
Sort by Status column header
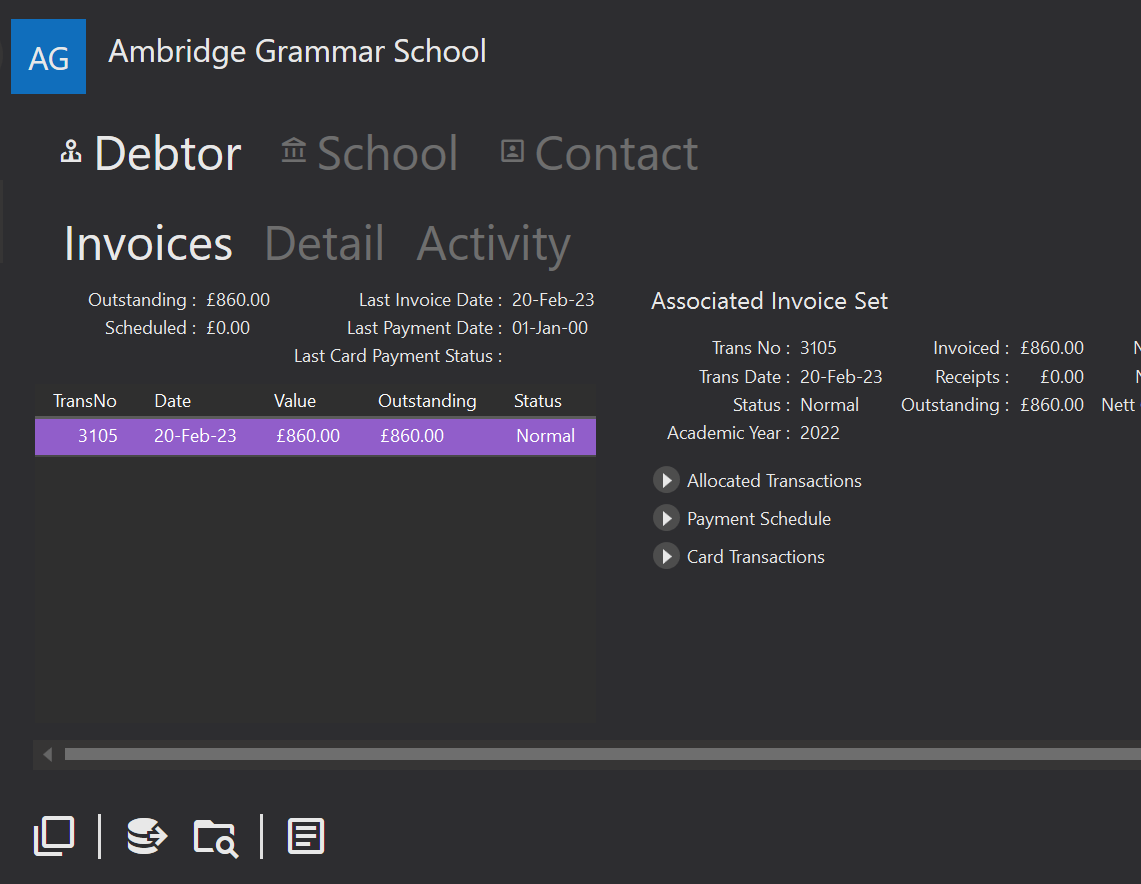(538, 401)
